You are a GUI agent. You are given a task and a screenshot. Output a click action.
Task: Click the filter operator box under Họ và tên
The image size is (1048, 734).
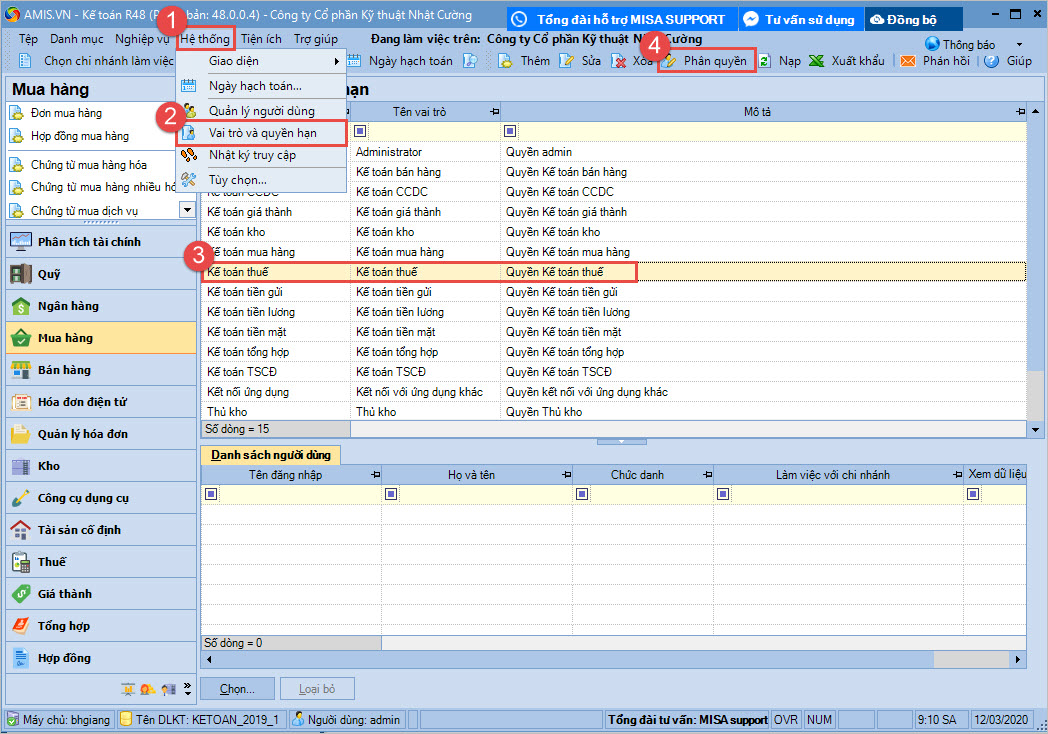[x=389, y=494]
